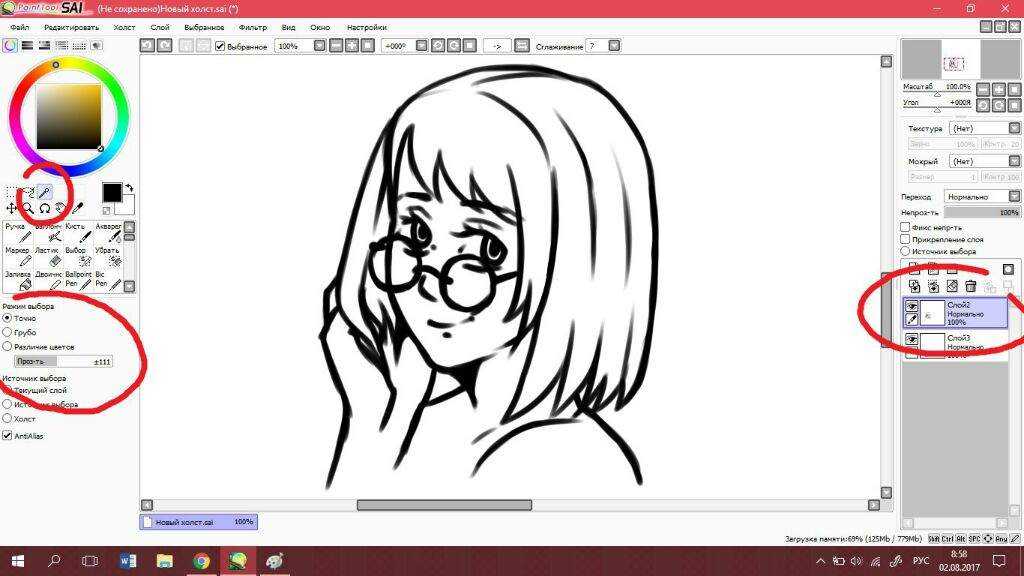Click the delete layer trash icon
Screen dimensions: 1024x576
pyautogui.click(x=969, y=286)
